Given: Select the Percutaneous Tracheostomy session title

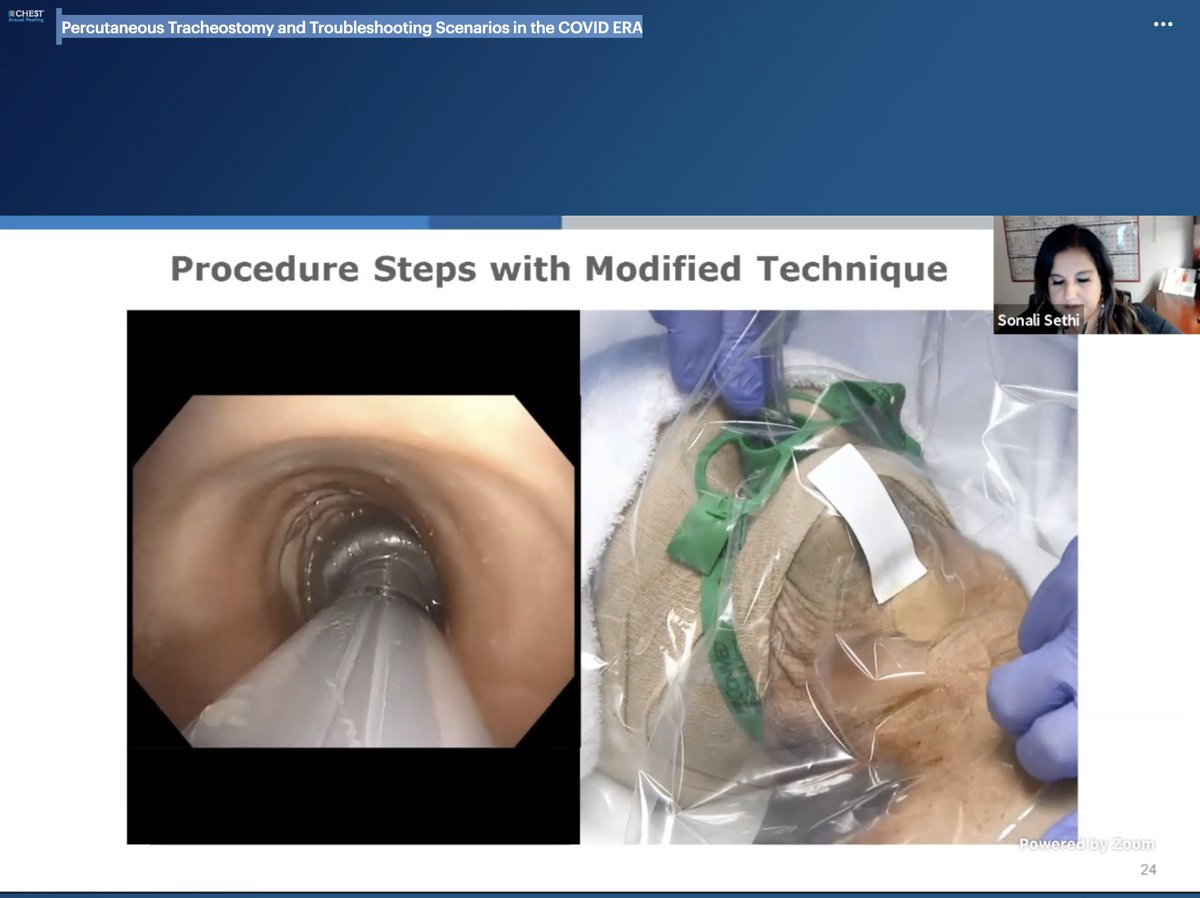Looking at the screenshot, I should 352,28.
